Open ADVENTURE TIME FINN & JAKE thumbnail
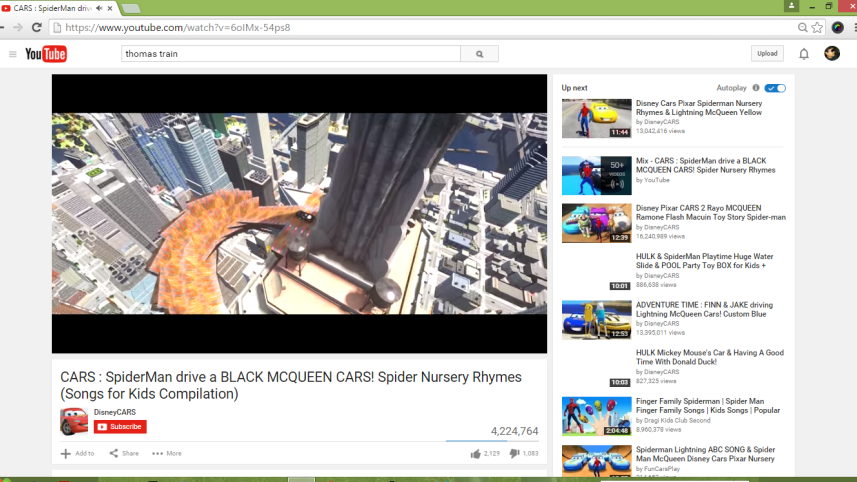This screenshot has height=482, width=857. point(596,320)
